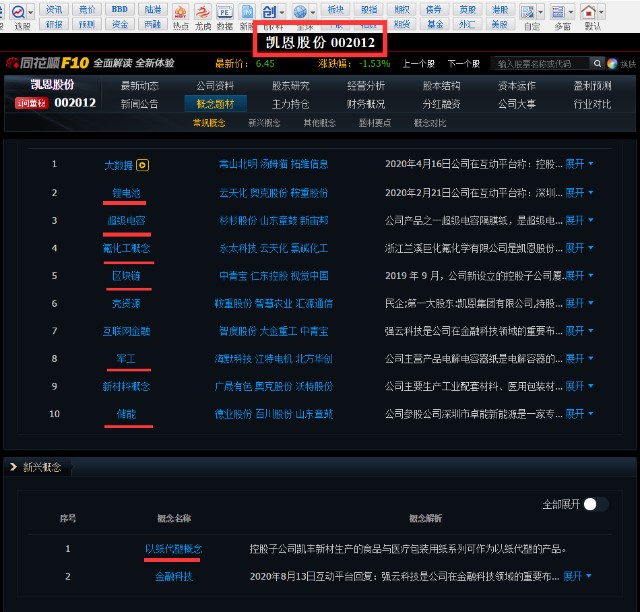The image size is (640, 612).
Task: Click the 创 ChiNext toolbar icon
Action: click(269, 12)
